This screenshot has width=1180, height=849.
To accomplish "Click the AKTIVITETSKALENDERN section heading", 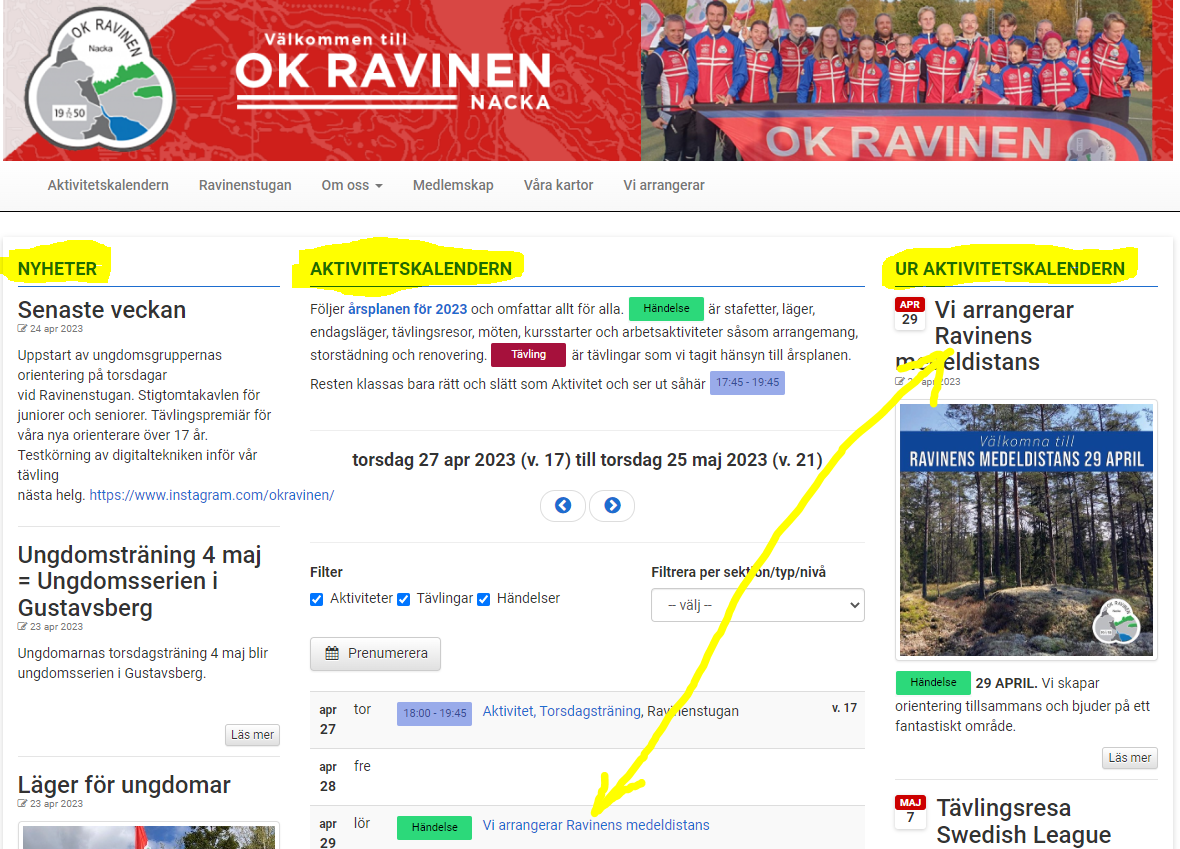I will click(411, 269).
